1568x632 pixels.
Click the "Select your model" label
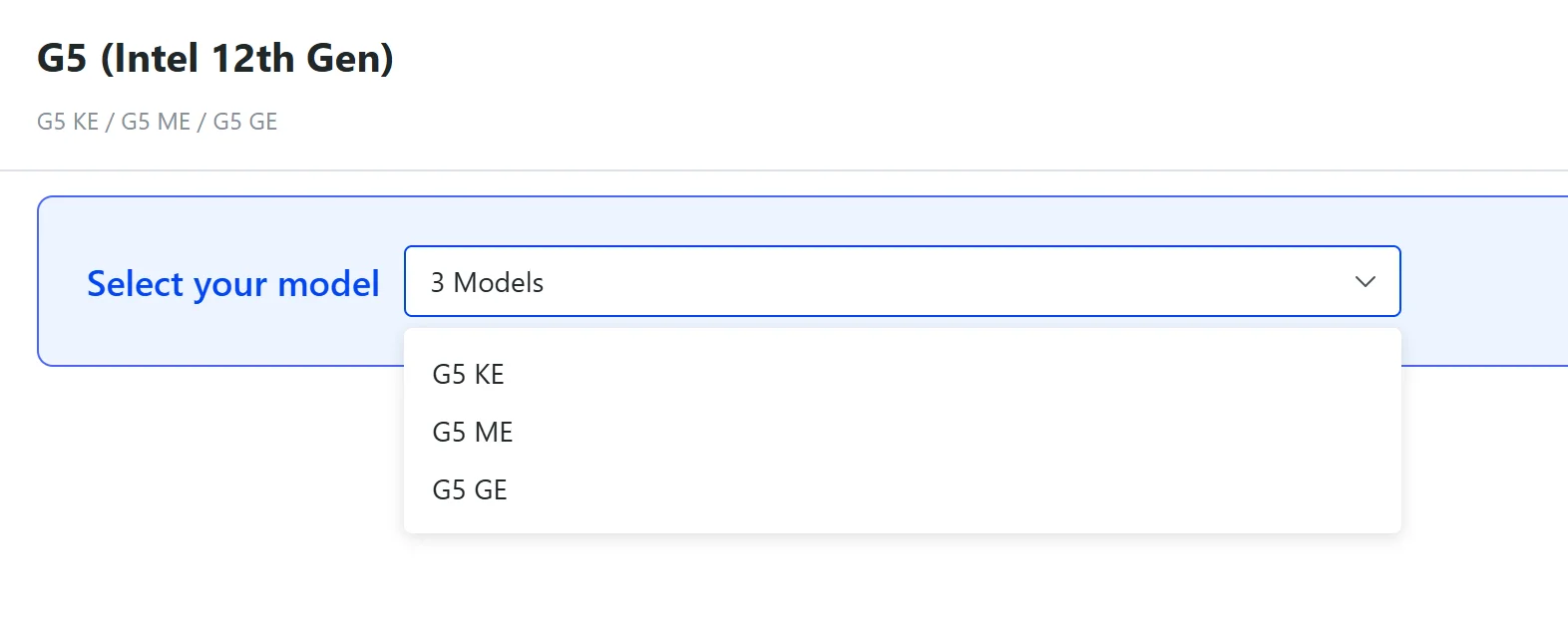232,284
